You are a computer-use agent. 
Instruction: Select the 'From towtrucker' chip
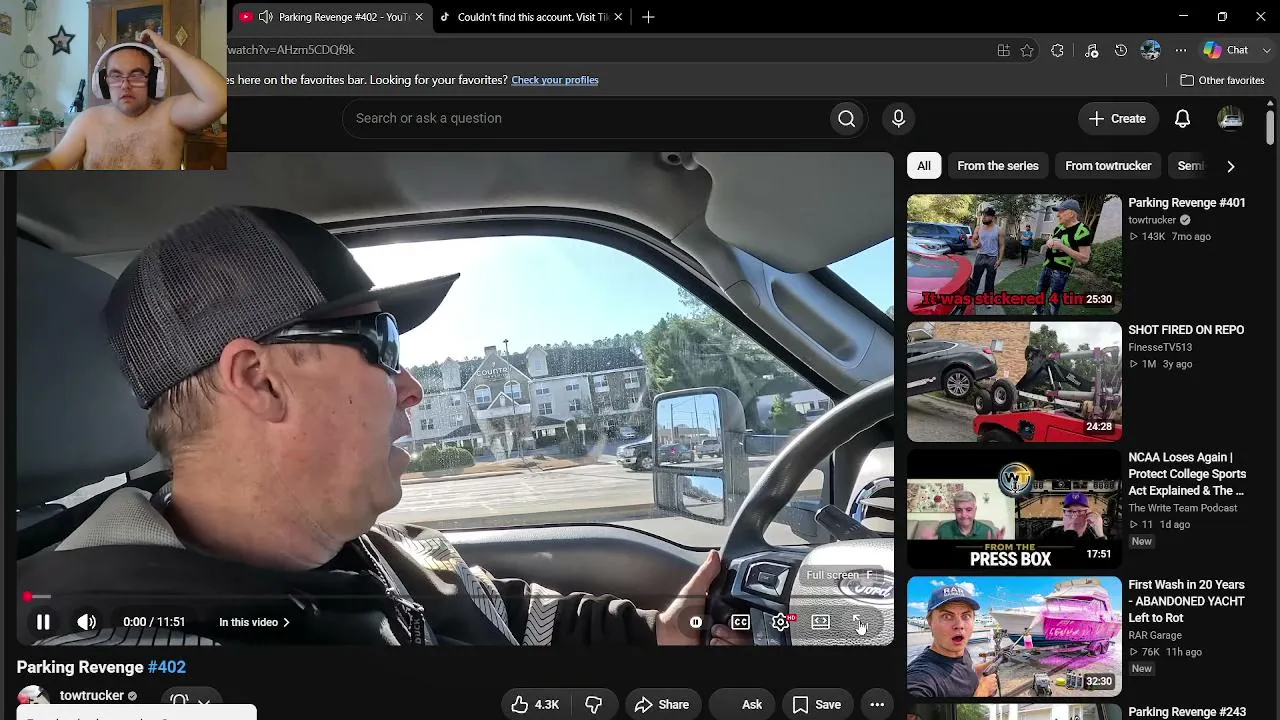pos(1108,166)
